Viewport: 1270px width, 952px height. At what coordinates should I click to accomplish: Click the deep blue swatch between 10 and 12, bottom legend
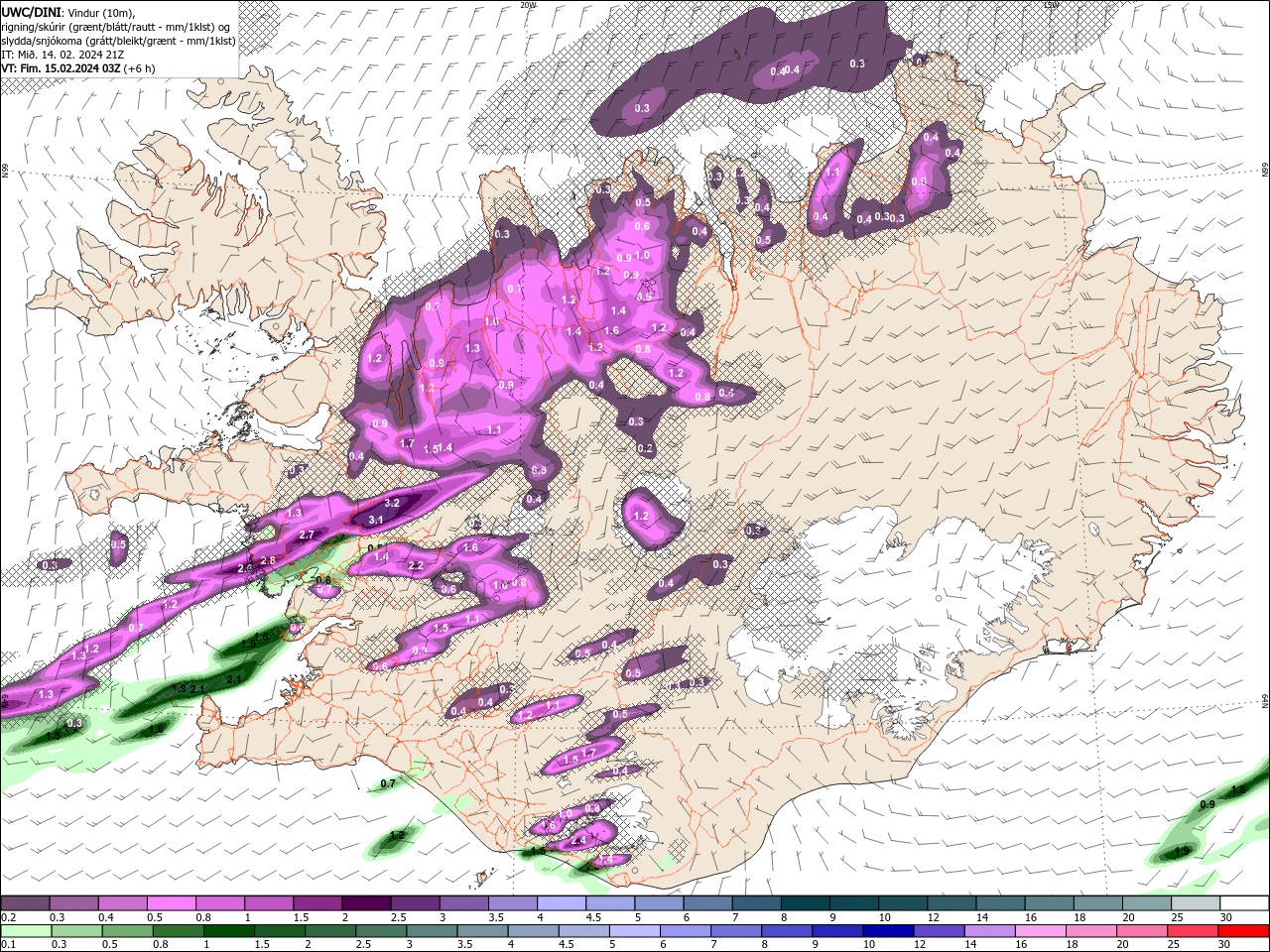[888, 931]
